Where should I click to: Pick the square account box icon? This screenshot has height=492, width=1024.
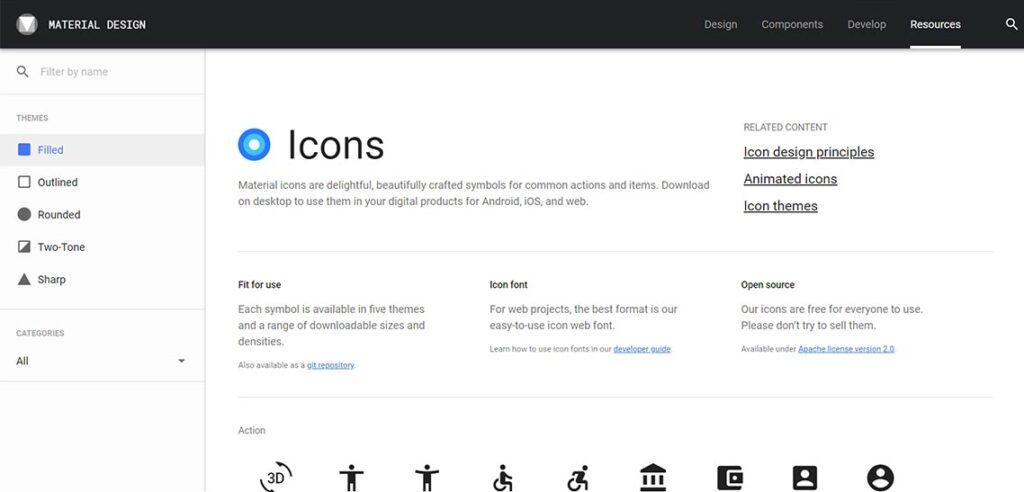point(805,478)
